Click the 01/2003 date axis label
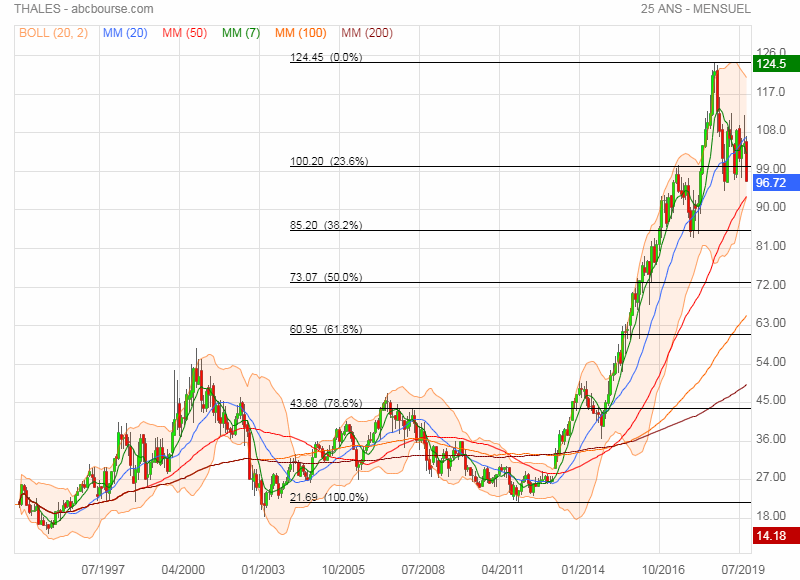The height and width of the screenshot is (580, 800). tap(263, 569)
